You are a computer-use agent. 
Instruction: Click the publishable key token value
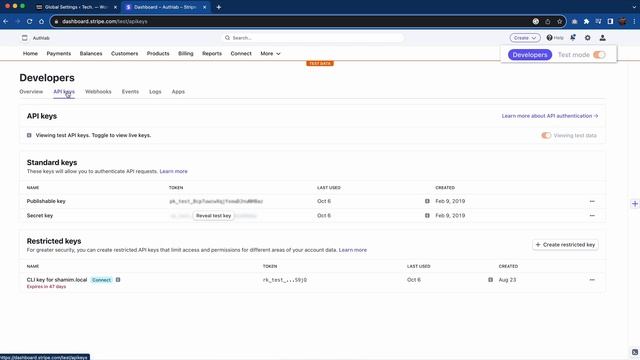(x=216, y=201)
